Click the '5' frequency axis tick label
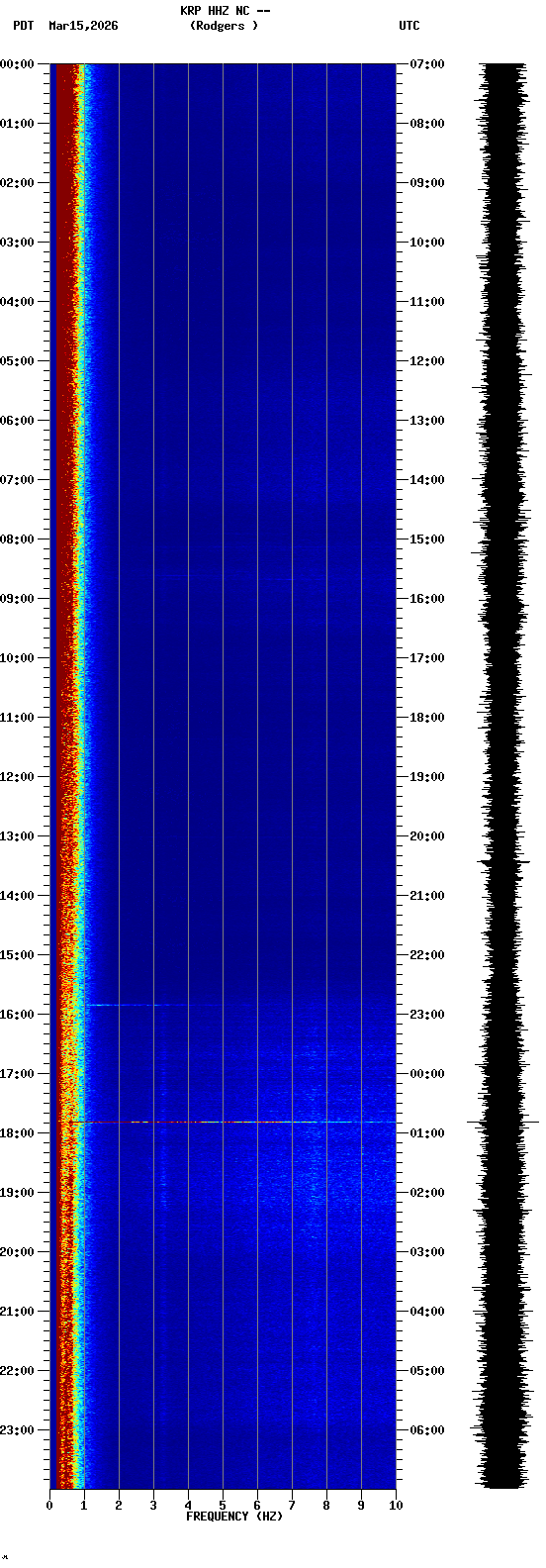546x1568 pixels. [223, 1506]
